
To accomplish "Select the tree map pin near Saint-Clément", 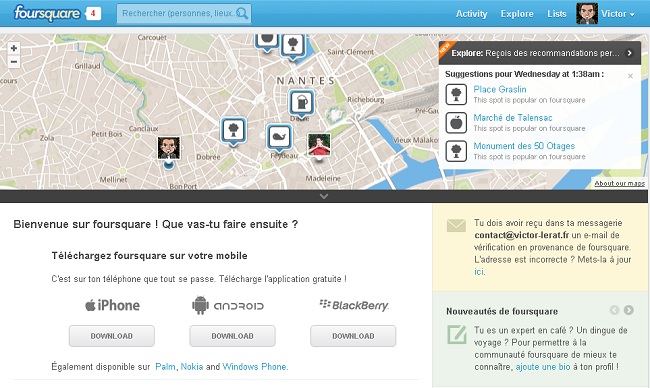I will (x=293, y=46).
